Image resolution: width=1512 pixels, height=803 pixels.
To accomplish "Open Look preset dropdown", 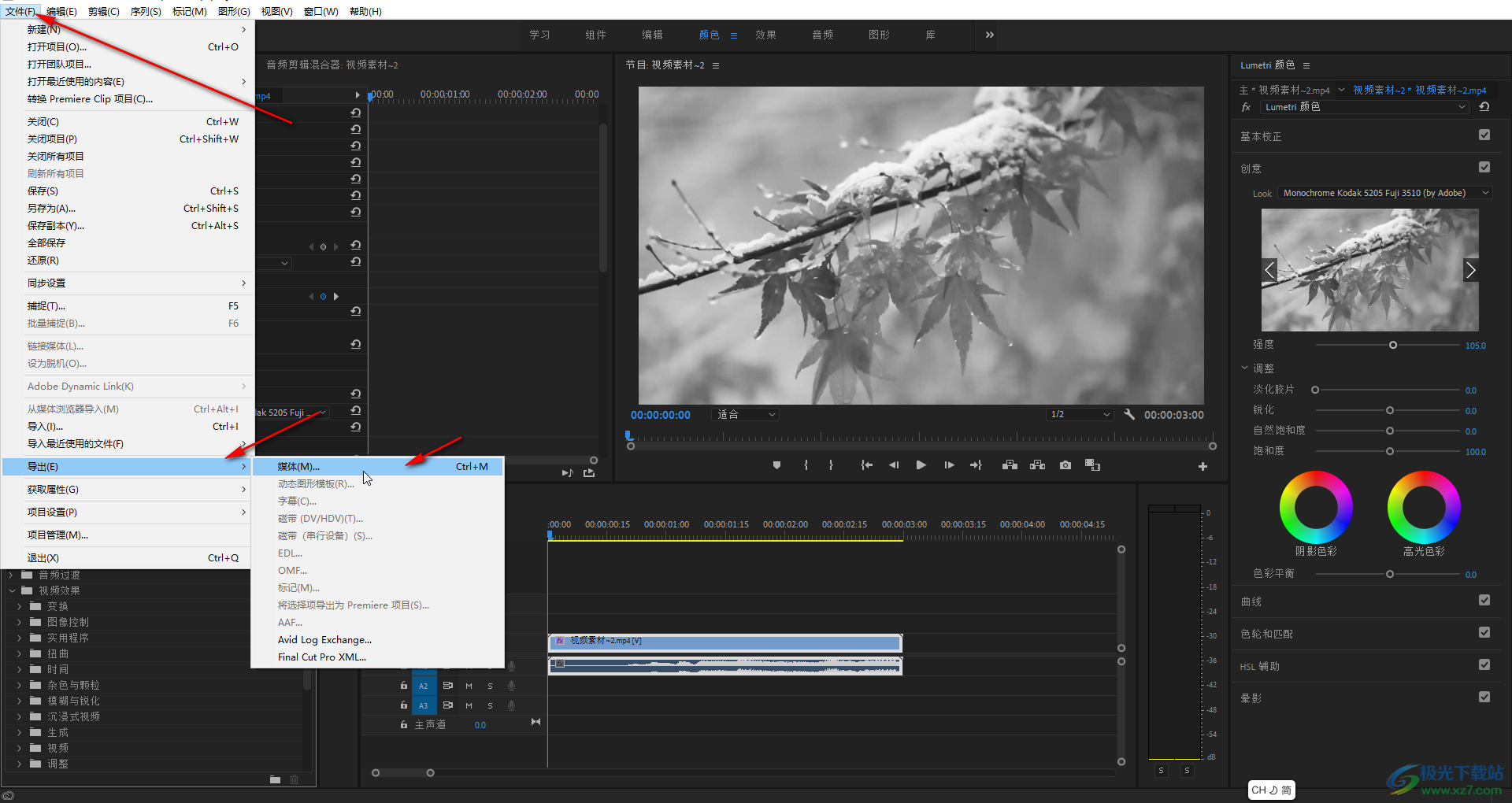I will point(1385,193).
